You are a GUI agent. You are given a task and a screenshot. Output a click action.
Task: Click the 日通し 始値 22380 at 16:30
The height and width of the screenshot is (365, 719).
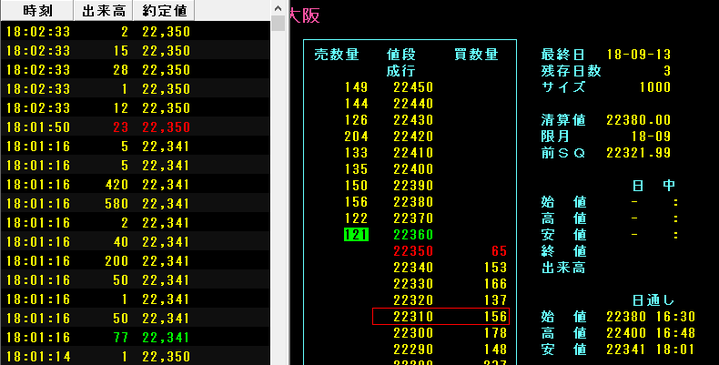651,316
